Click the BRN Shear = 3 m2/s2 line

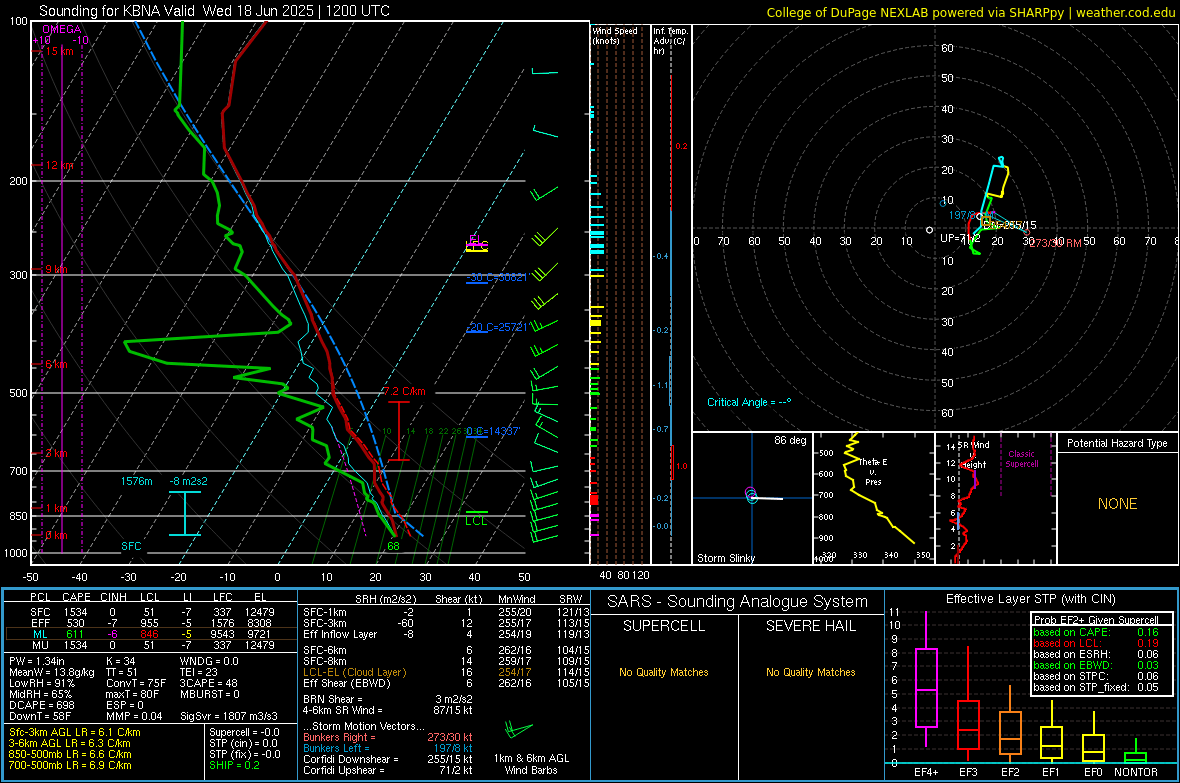(388, 699)
